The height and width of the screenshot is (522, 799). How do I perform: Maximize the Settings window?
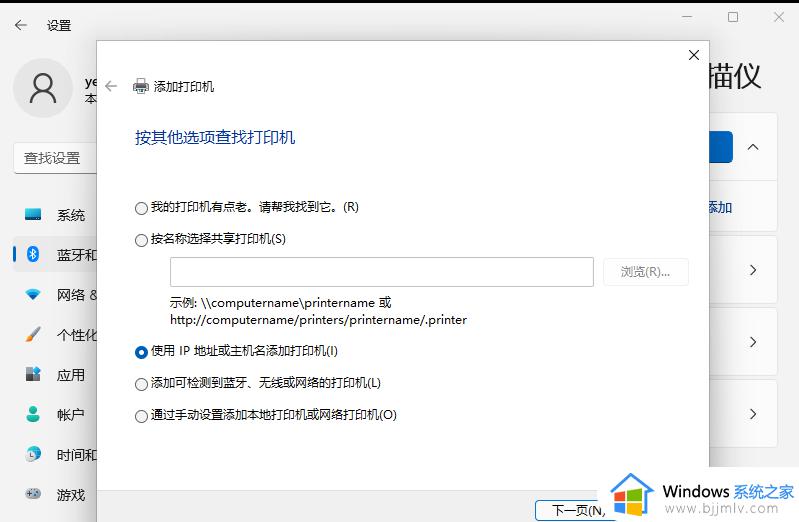tap(733, 17)
